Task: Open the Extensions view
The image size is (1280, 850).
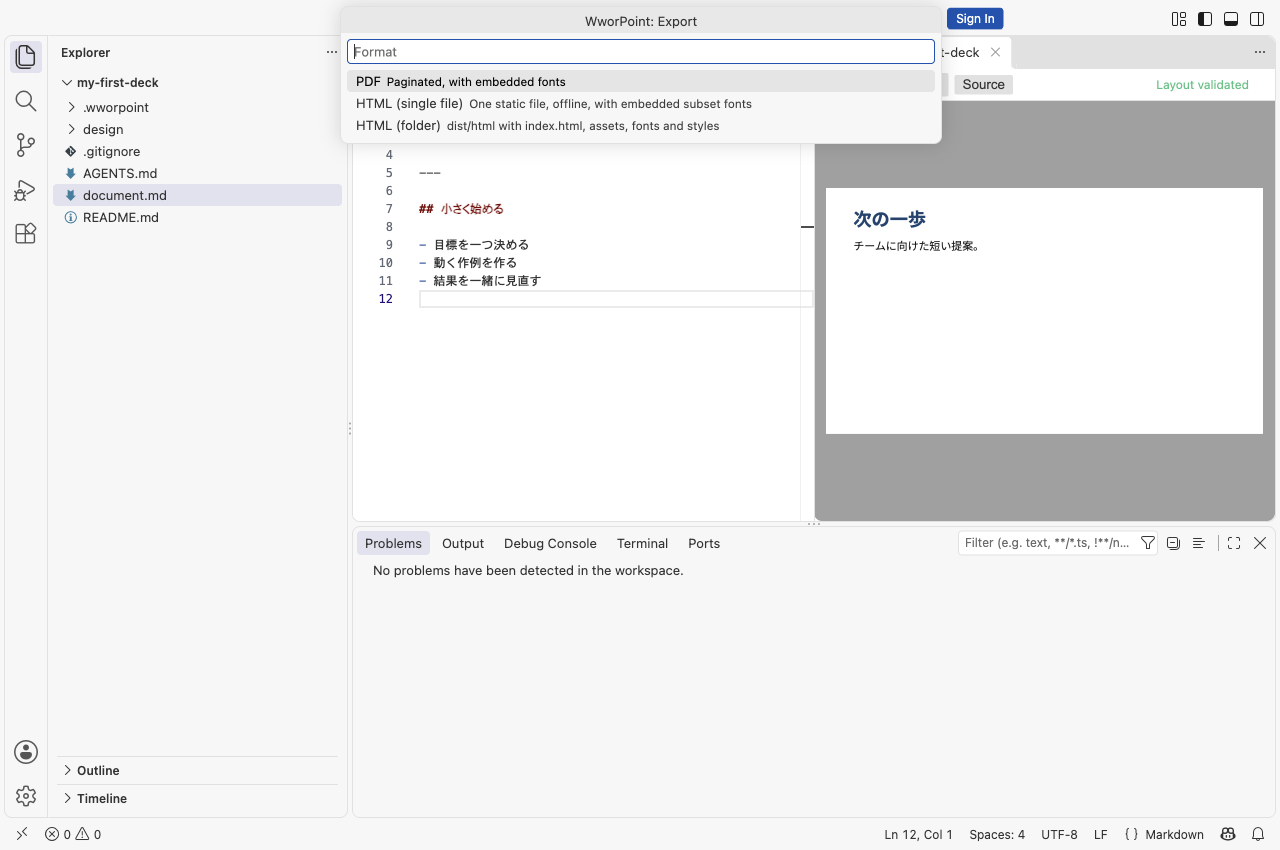Action: pyautogui.click(x=26, y=234)
